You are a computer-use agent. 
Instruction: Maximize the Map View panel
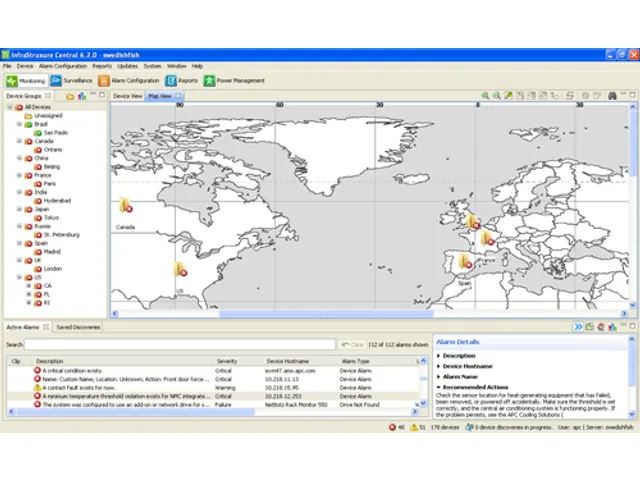[x=632, y=95]
